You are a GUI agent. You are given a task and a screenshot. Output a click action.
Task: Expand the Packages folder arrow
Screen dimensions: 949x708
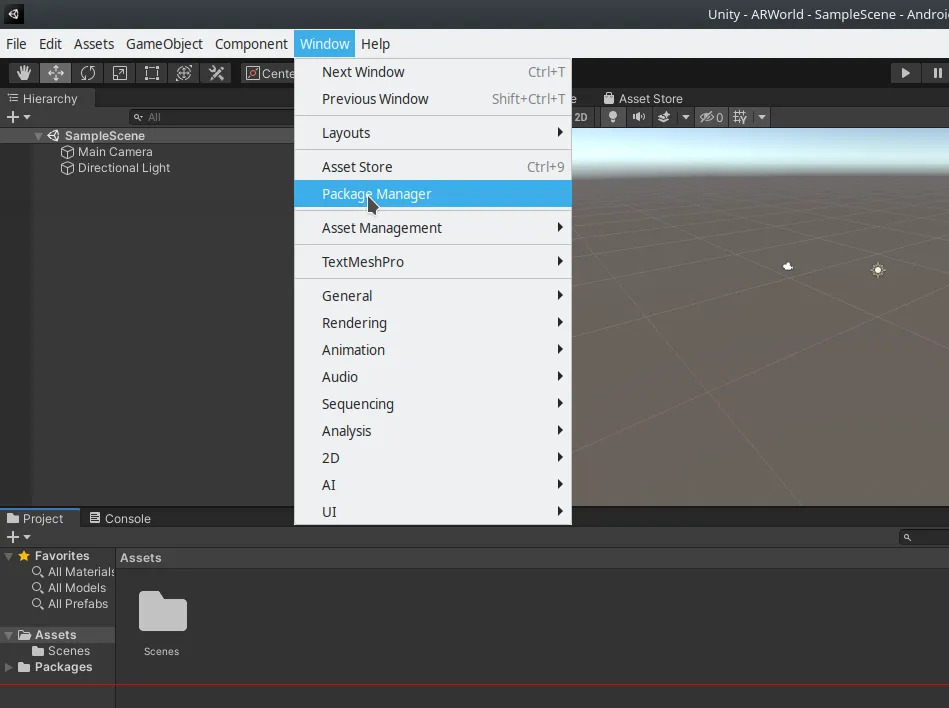tap(8, 667)
